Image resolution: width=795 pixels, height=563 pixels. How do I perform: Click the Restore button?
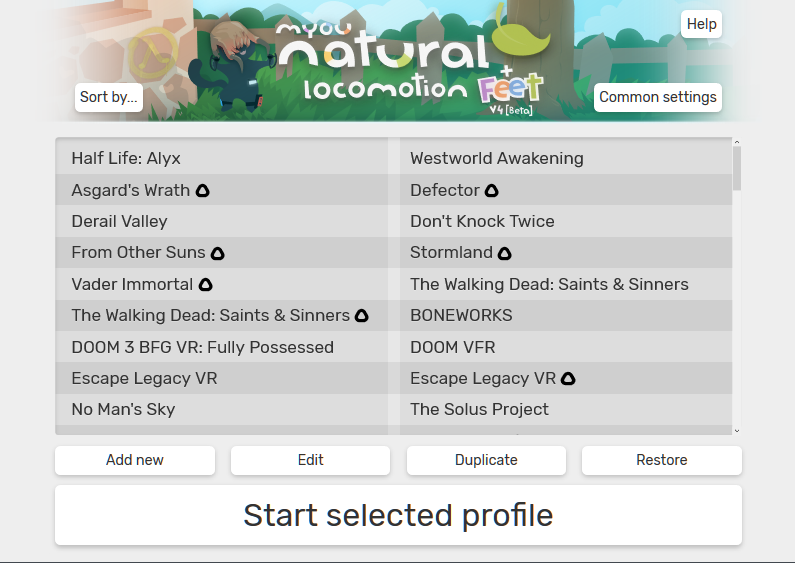point(662,460)
